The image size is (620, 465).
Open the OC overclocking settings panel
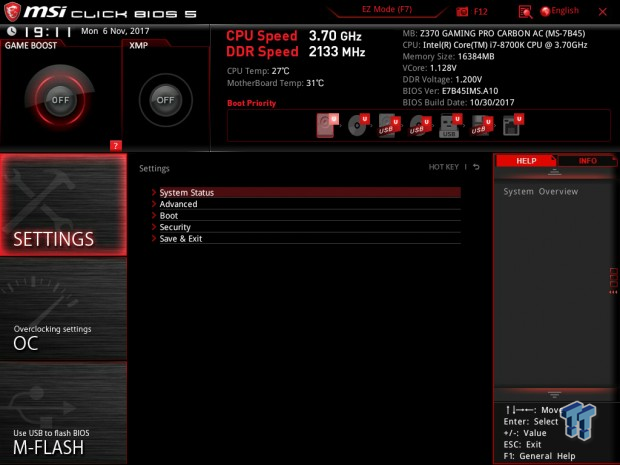click(63, 335)
